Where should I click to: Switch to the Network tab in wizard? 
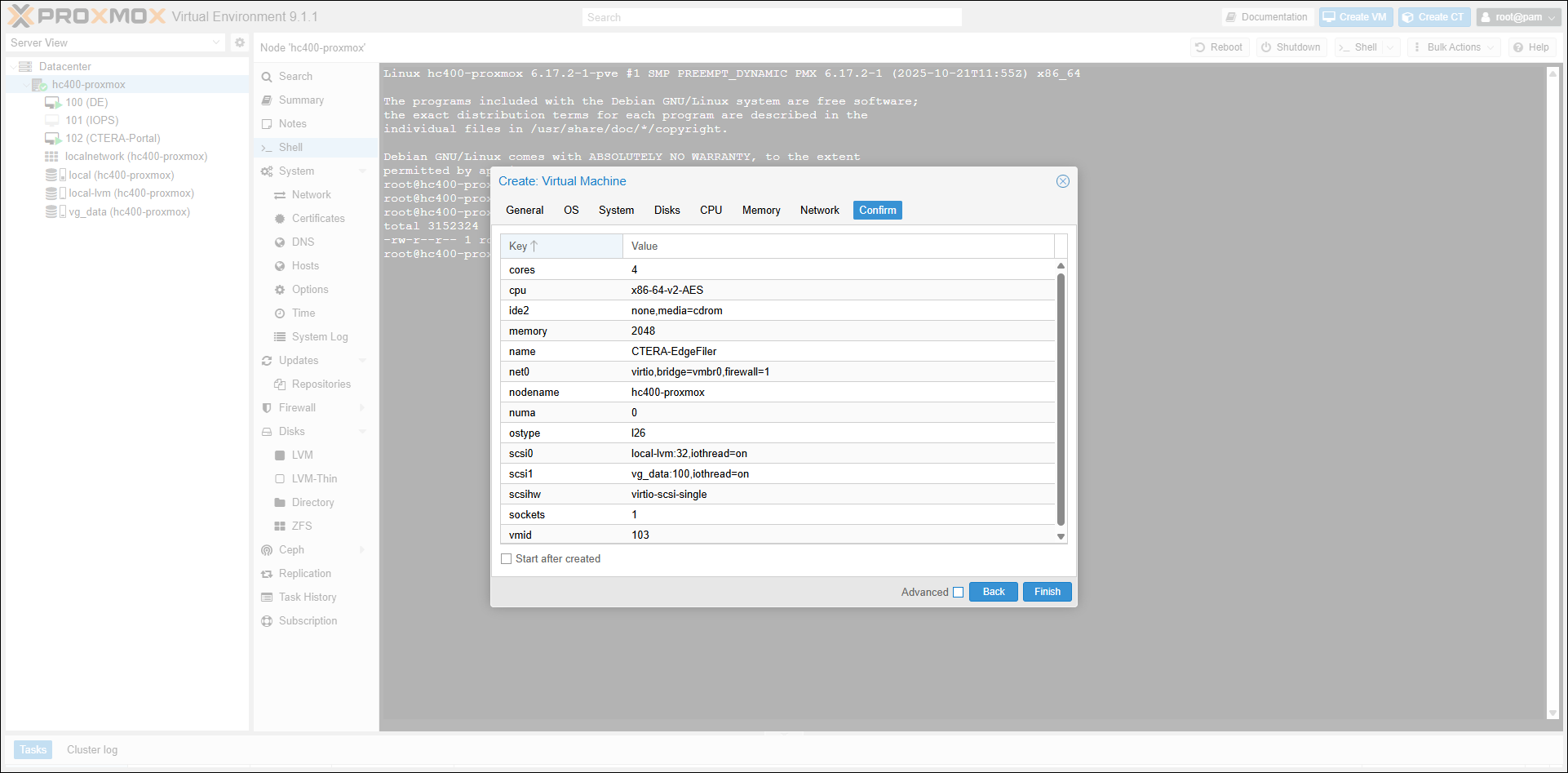click(x=819, y=211)
